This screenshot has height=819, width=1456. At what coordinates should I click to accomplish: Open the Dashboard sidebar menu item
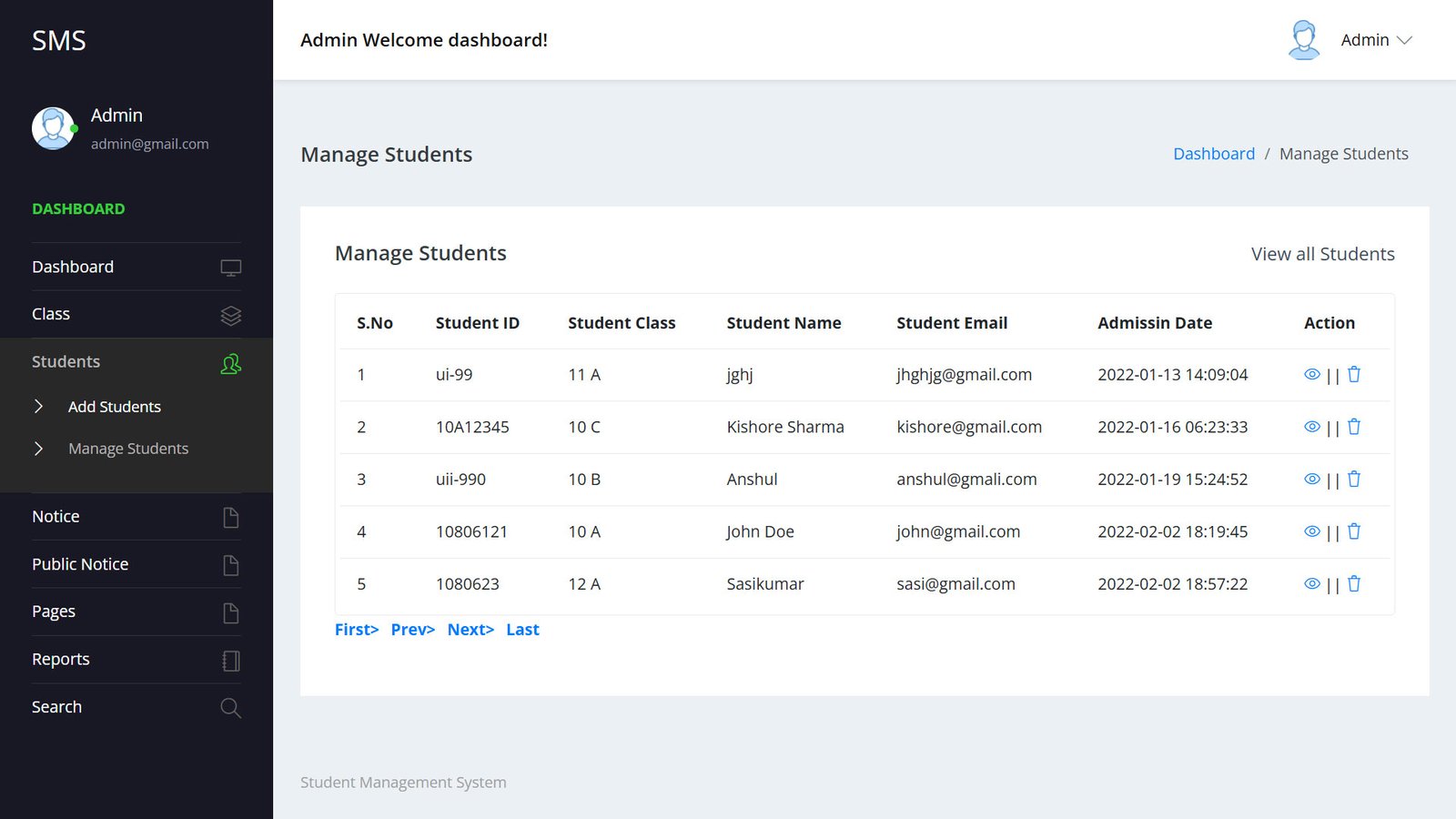point(136,267)
